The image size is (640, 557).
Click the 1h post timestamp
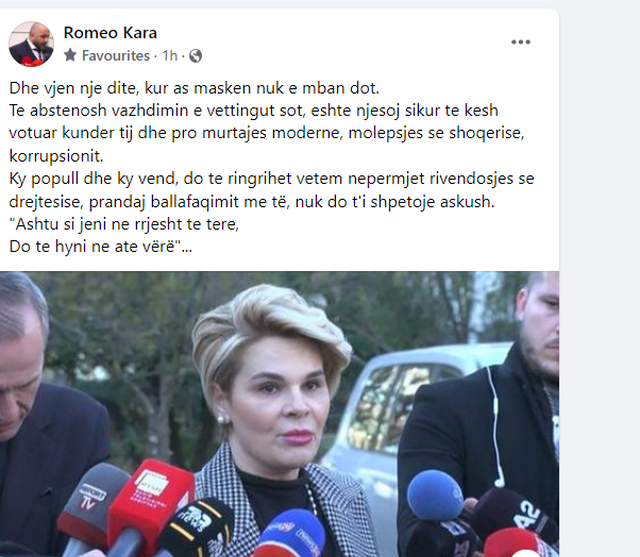(170, 55)
